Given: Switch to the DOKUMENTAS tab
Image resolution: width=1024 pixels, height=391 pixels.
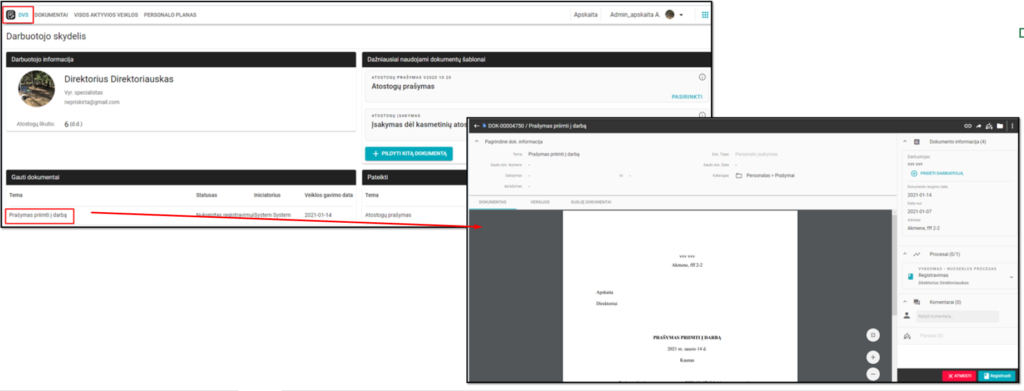Looking at the screenshot, I should [x=493, y=202].
